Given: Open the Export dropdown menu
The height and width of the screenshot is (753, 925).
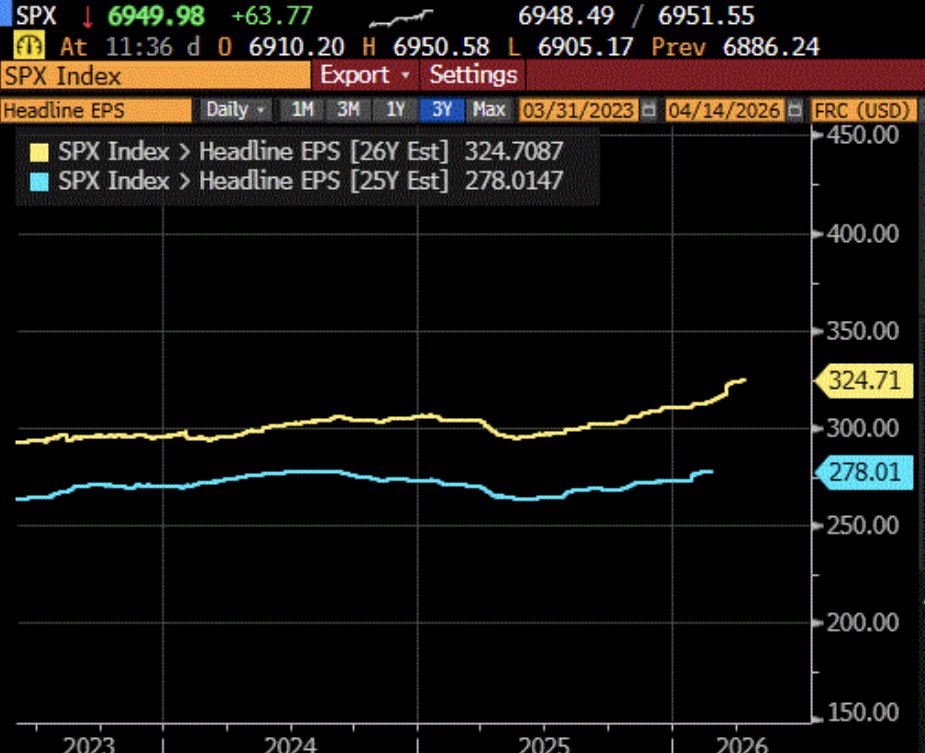Looking at the screenshot, I should [365, 76].
